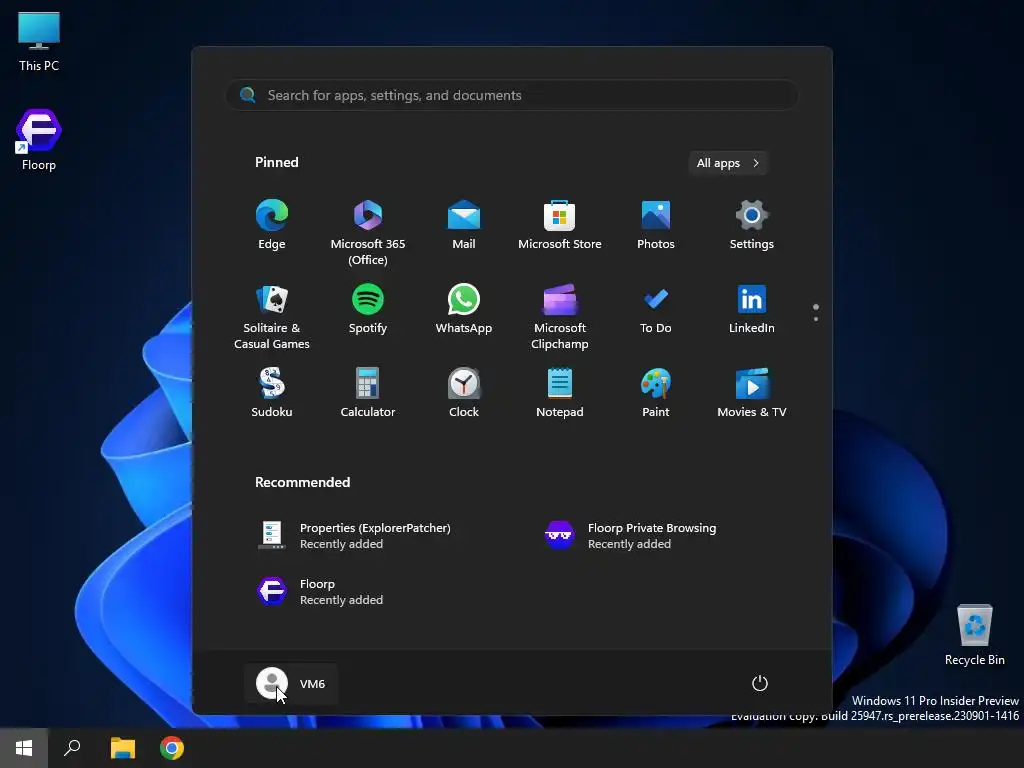The image size is (1024, 768).
Task: Go to next page of pinned apps
Action: click(816, 319)
